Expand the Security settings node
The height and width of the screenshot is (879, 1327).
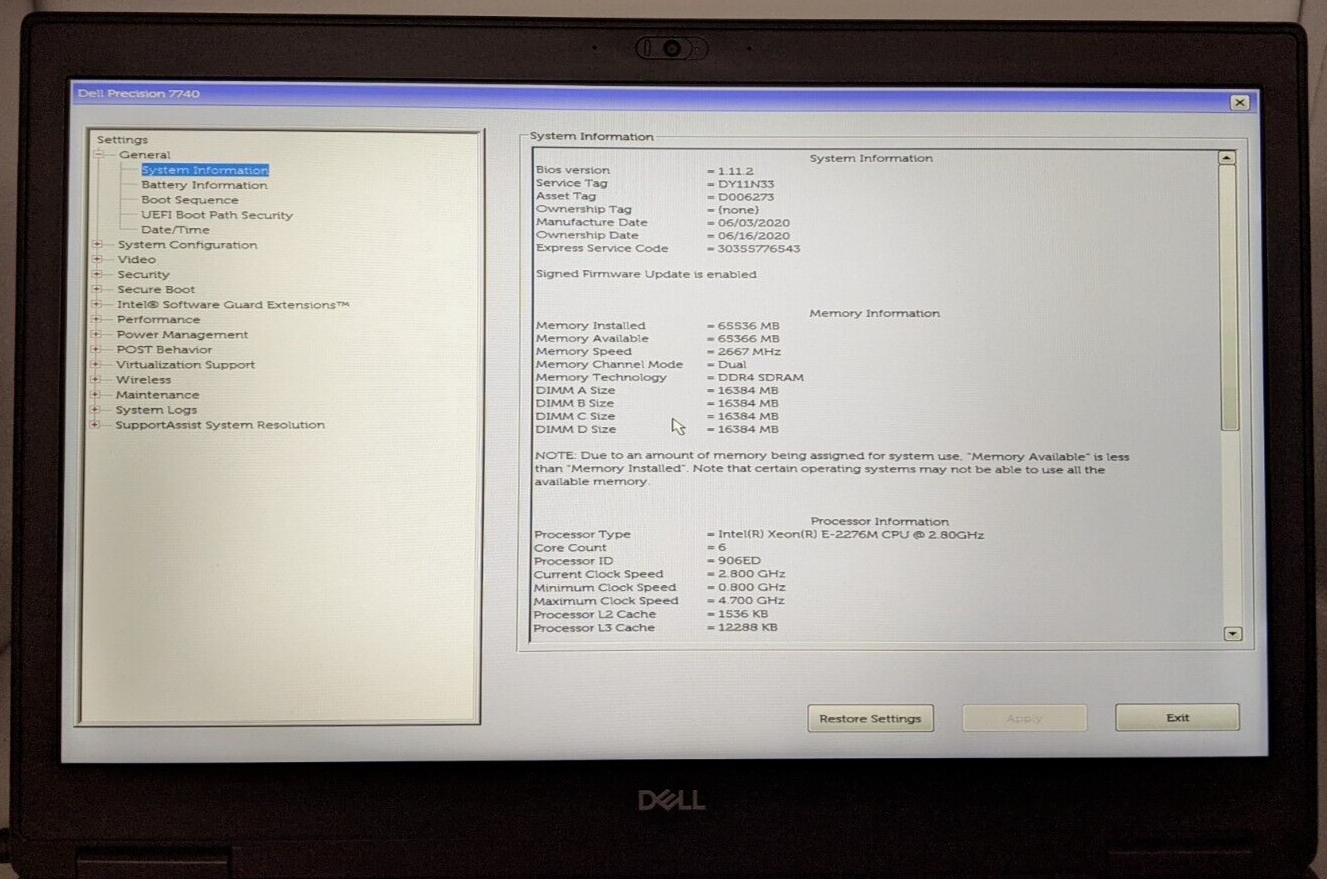[97, 275]
